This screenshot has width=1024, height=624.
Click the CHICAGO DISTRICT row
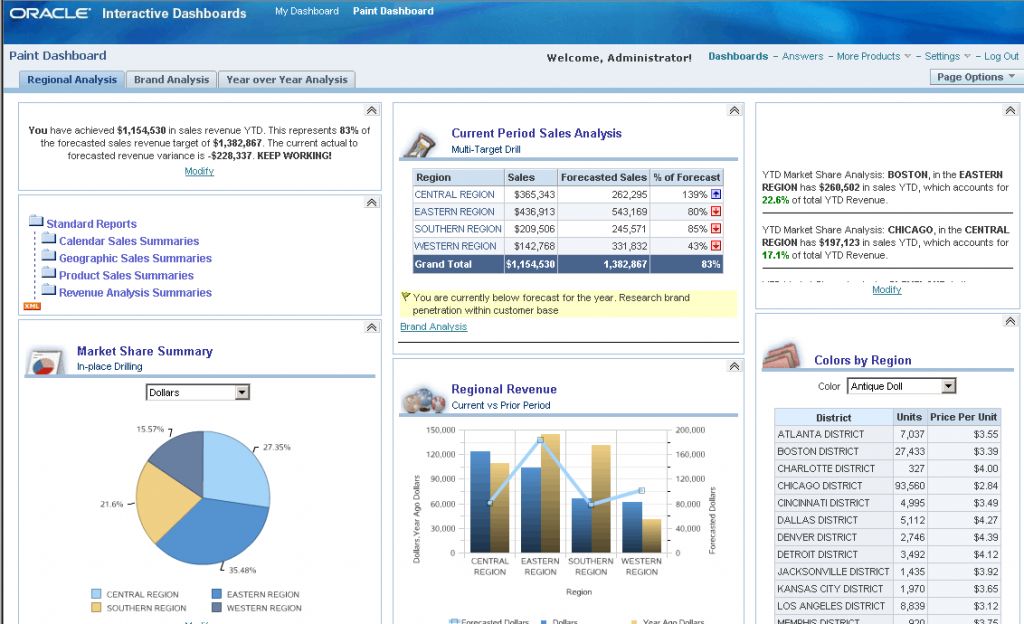887,486
